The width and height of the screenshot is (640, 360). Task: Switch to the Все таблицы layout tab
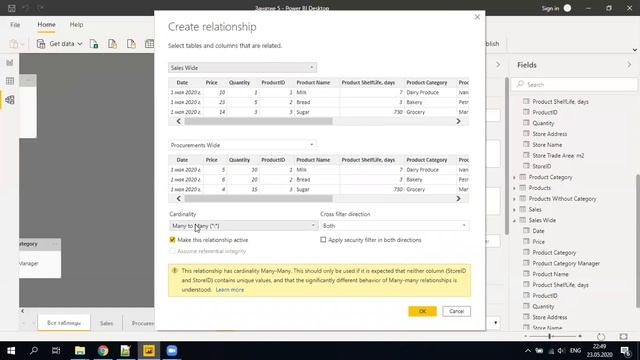(64, 323)
